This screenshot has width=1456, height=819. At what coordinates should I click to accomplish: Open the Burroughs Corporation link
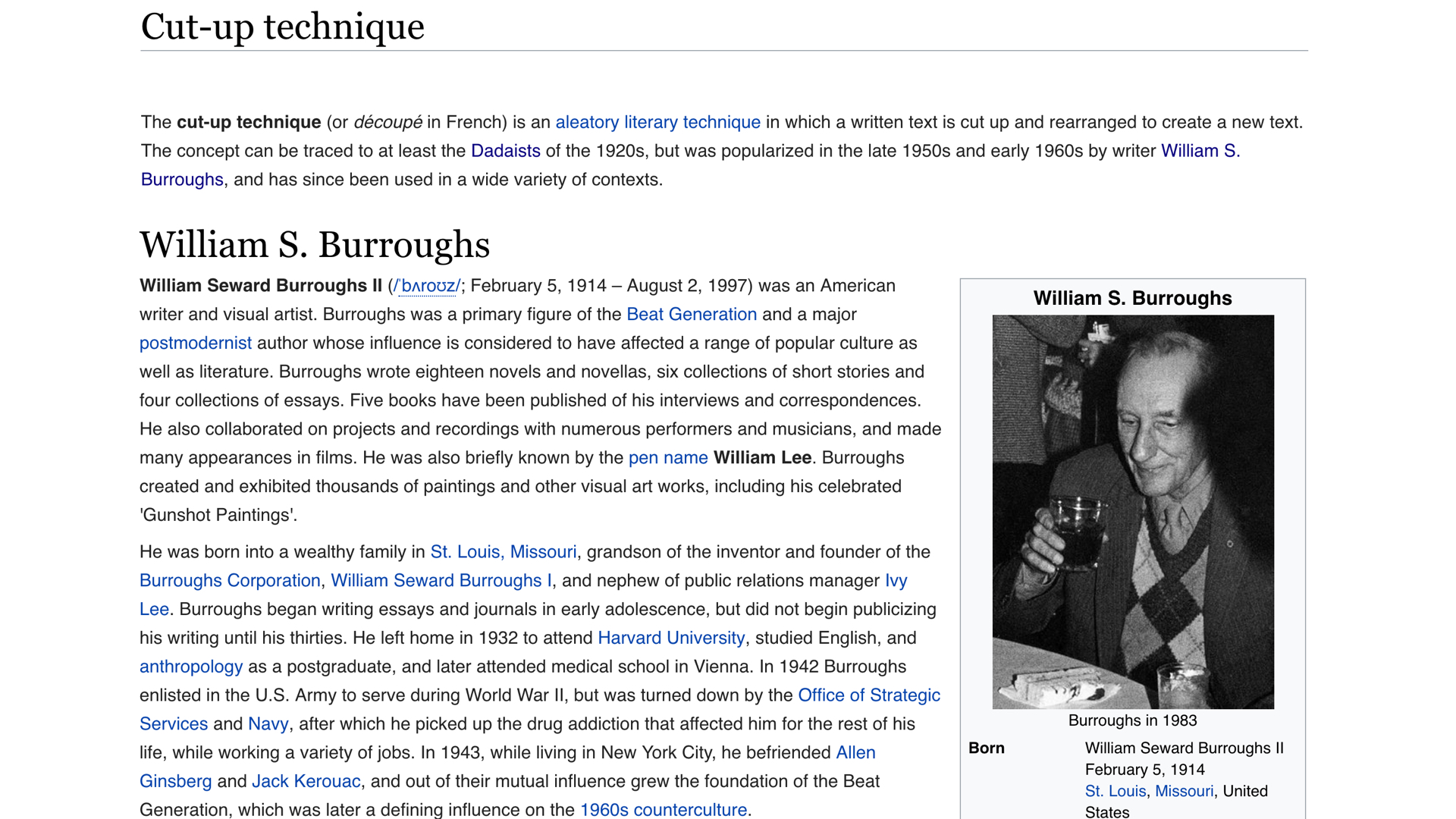point(230,581)
